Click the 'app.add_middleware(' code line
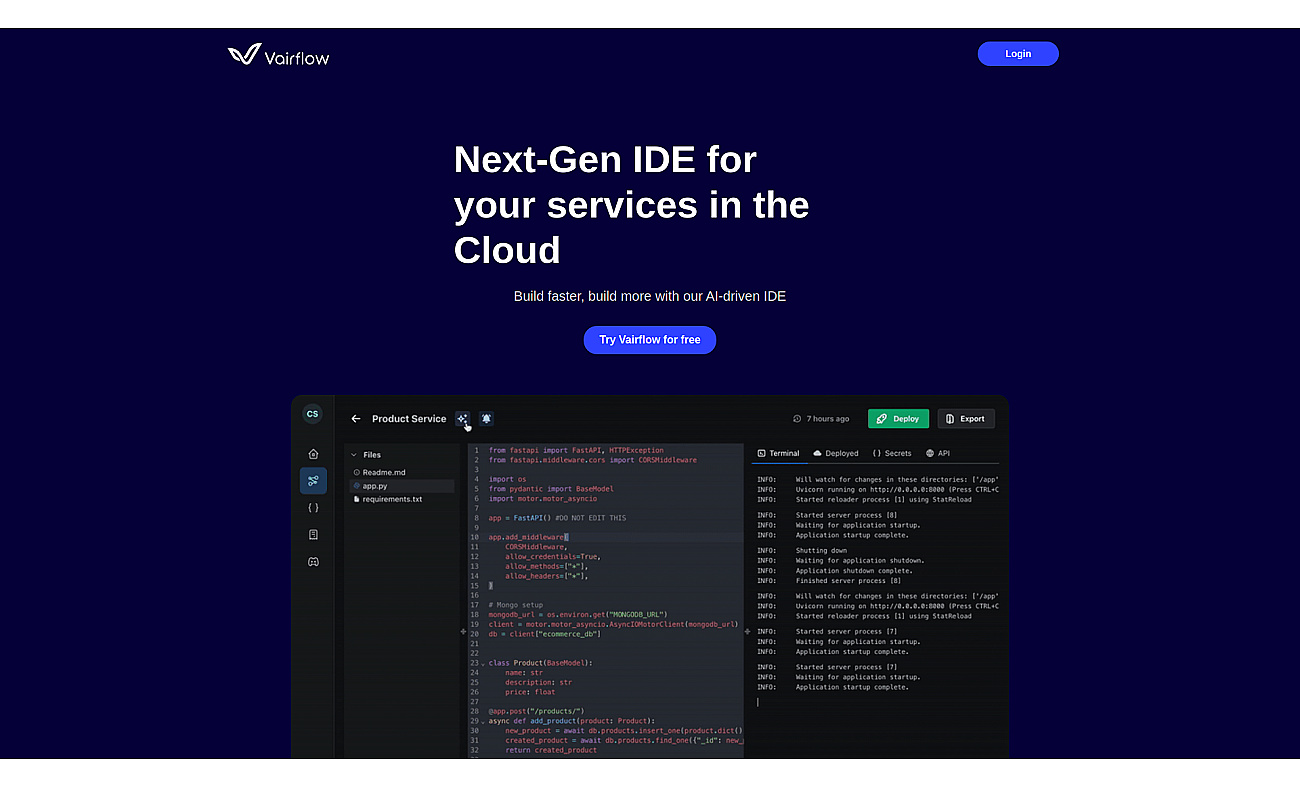 tap(528, 537)
